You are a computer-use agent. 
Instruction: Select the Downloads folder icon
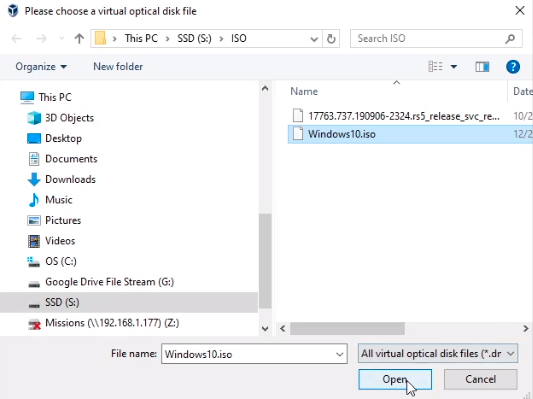click(34, 179)
